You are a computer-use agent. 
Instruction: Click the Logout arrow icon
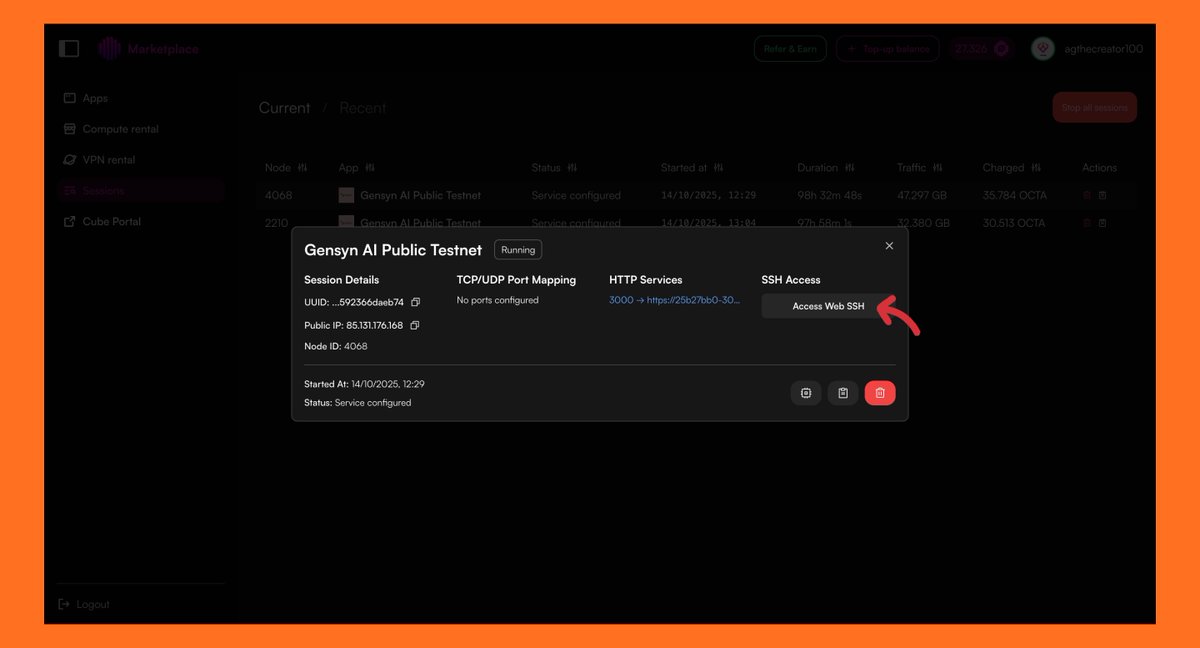65,604
